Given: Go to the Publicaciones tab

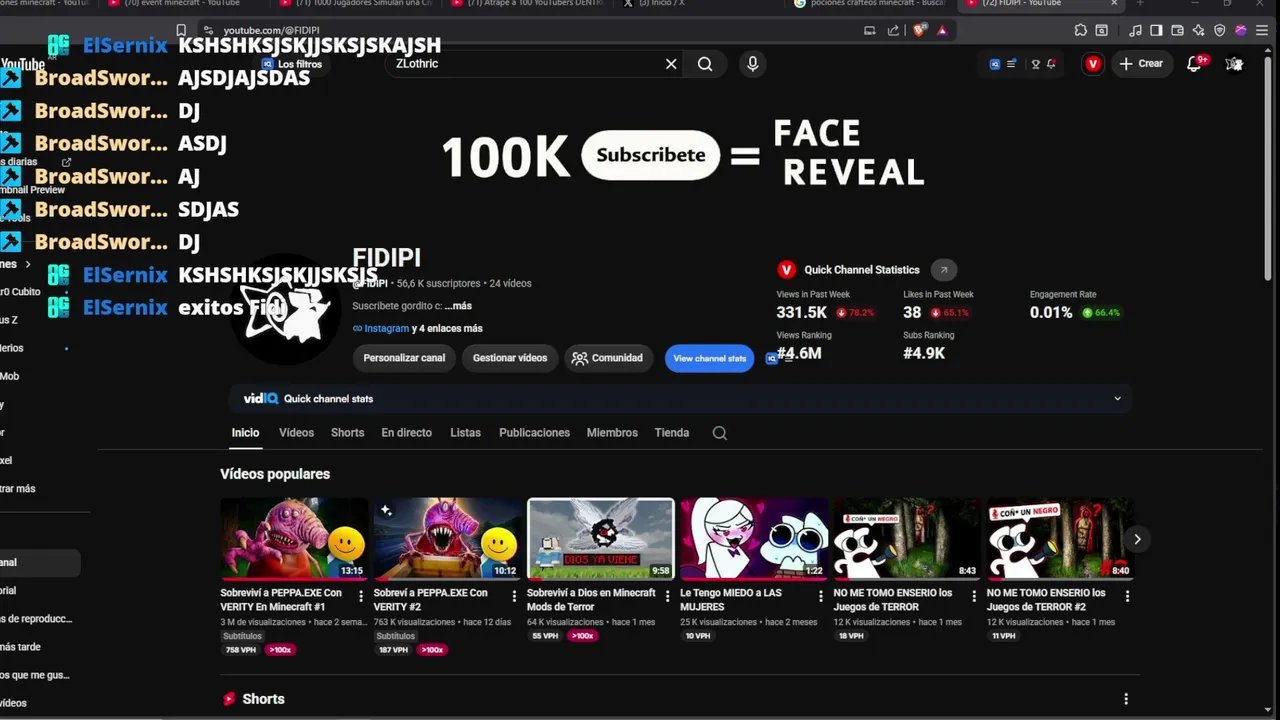Looking at the screenshot, I should point(534,433).
